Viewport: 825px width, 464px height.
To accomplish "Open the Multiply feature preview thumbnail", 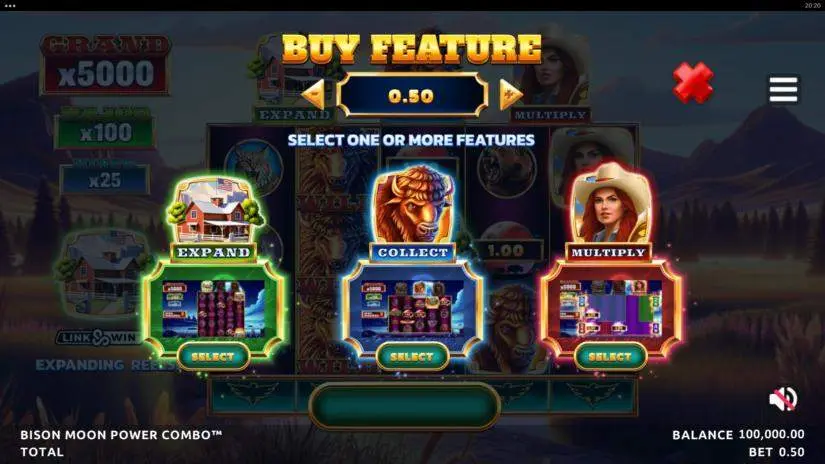I will click(610, 308).
